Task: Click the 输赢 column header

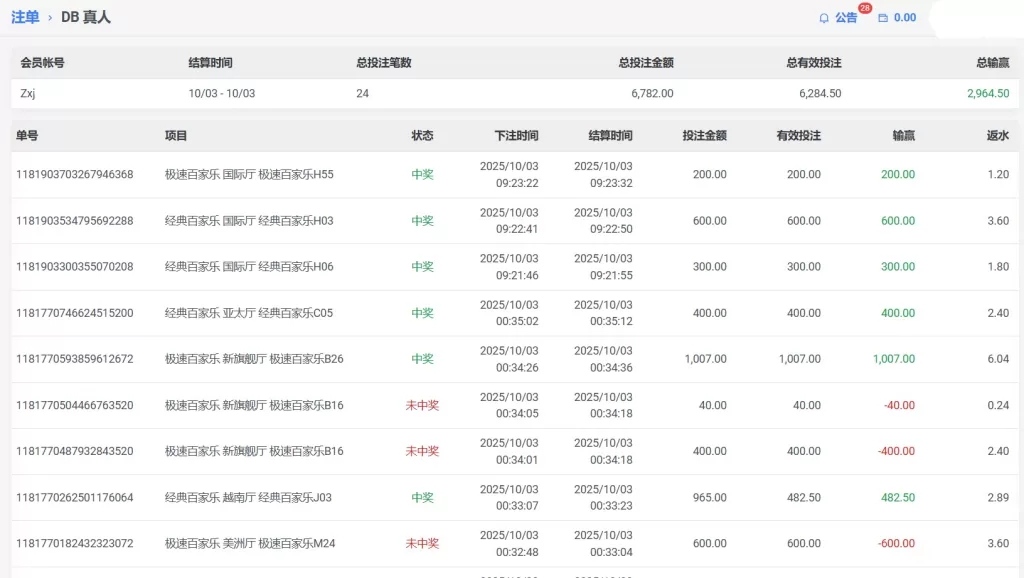Action: pyautogui.click(x=903, y=136)
